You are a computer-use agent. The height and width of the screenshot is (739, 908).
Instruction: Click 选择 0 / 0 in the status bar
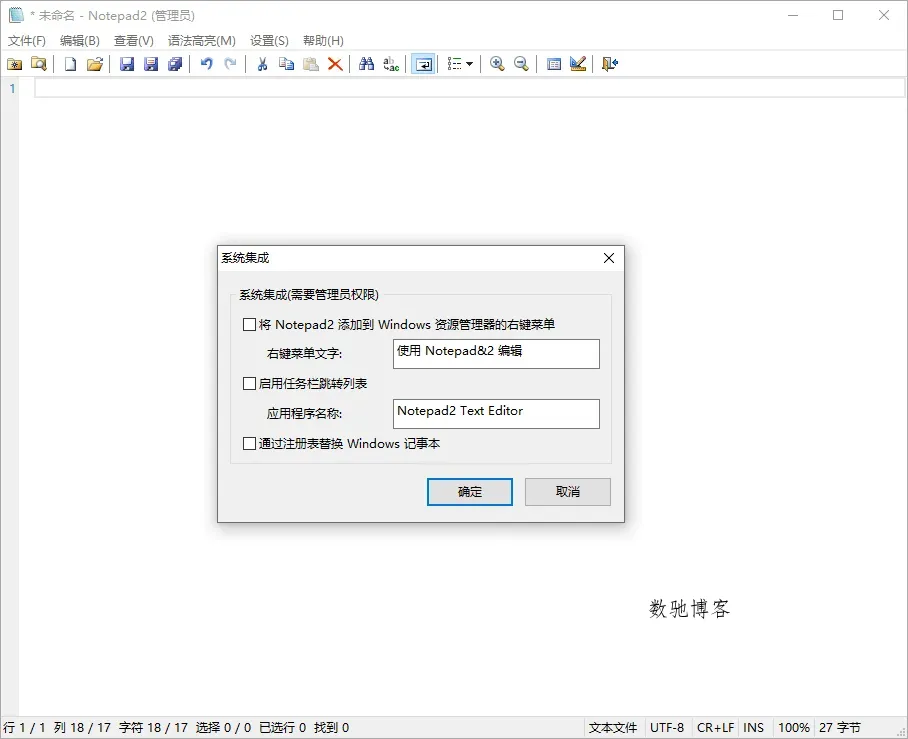pos(223,727)
